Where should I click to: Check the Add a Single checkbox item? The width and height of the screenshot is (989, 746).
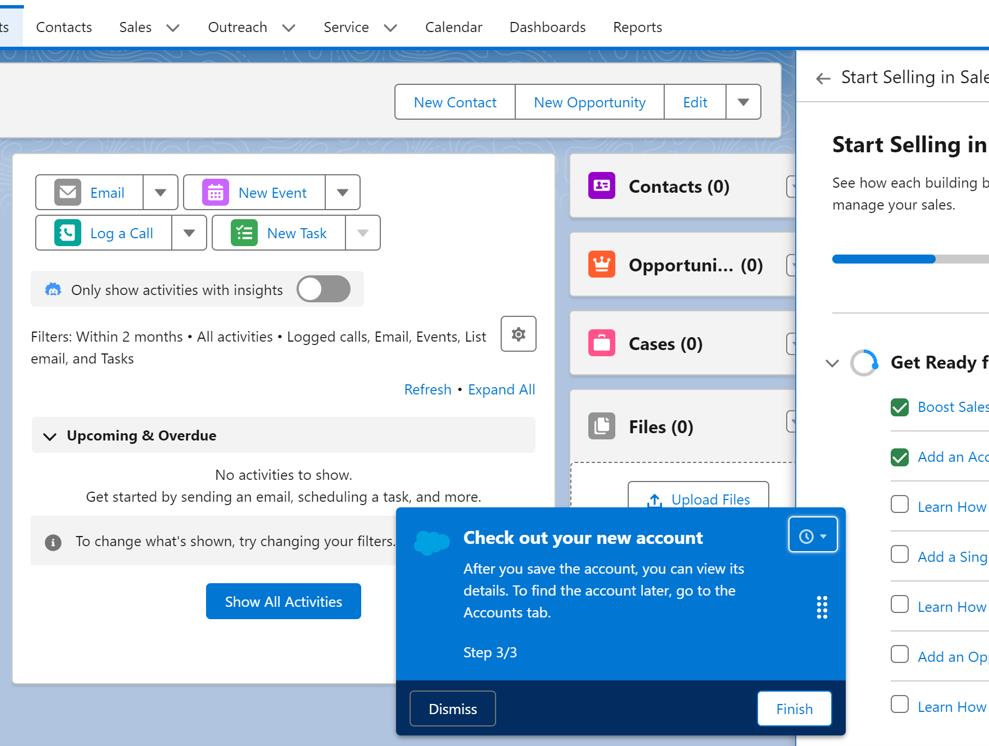(x=900, y=556)
